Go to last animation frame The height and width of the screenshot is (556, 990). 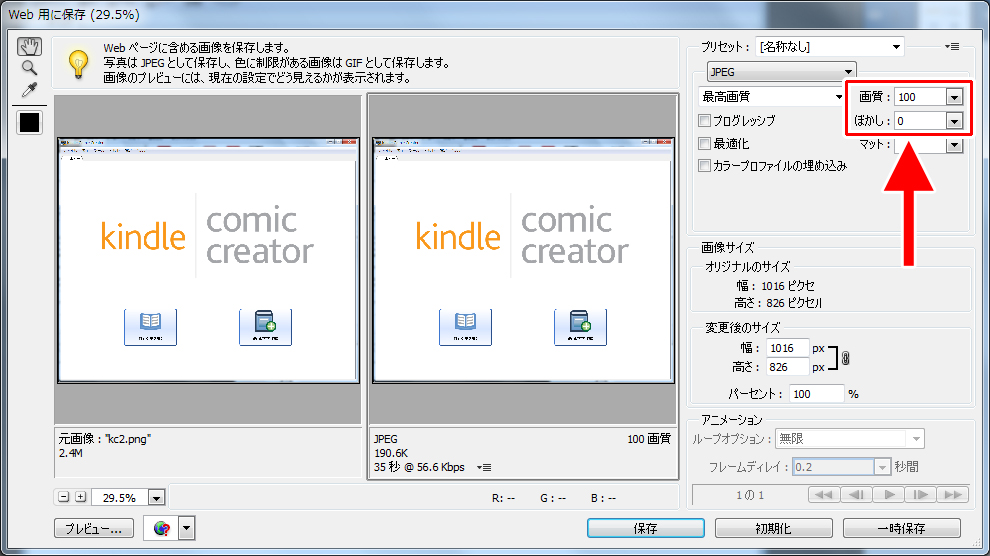pyautogui.click(x=953, y=495)
